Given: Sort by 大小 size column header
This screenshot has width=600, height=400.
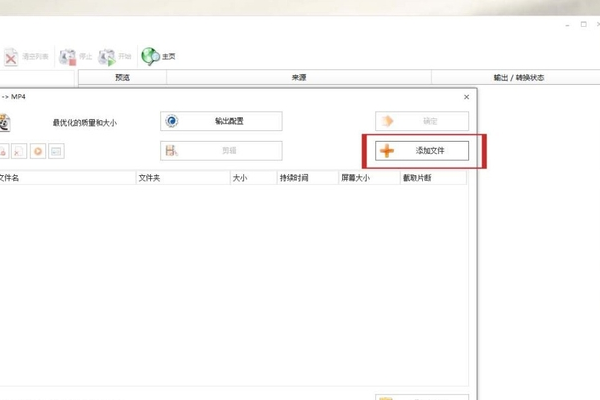Looking at the screenshot, I should pyautogui.click(x=240, y=178).
